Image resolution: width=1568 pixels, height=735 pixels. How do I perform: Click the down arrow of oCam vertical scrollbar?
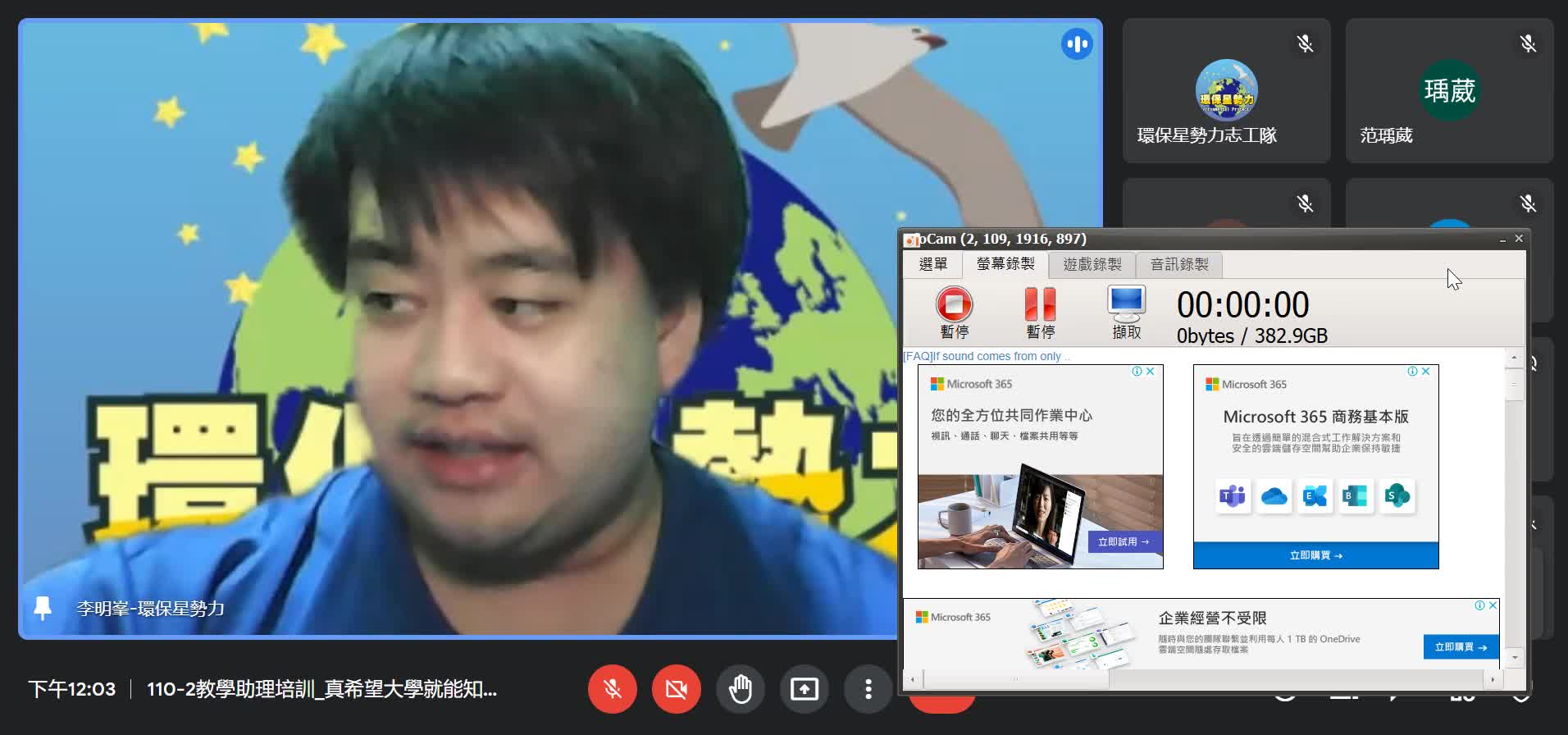tap(1514, 658)
